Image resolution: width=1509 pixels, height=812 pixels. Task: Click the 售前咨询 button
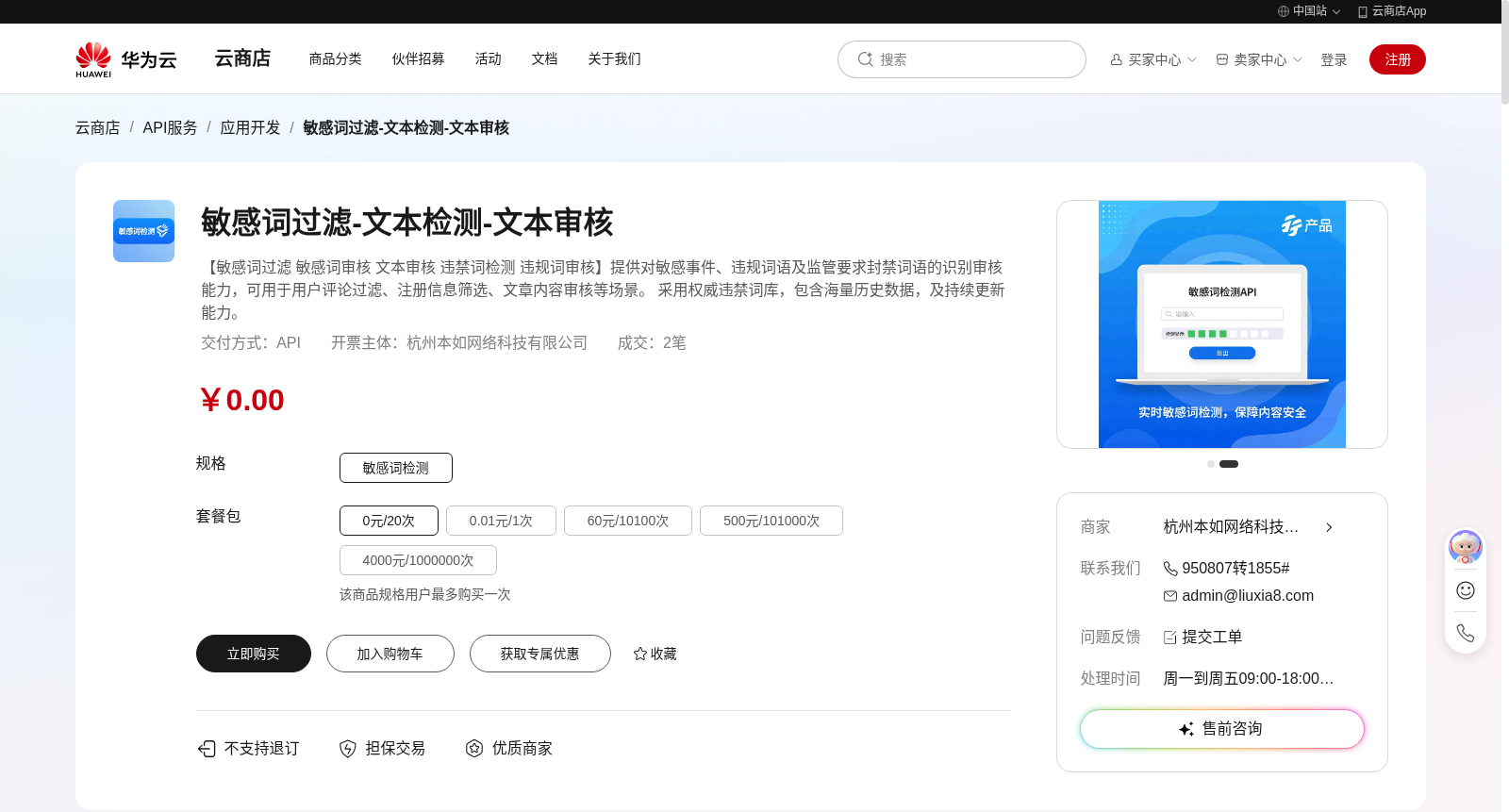coord(1222,729)
